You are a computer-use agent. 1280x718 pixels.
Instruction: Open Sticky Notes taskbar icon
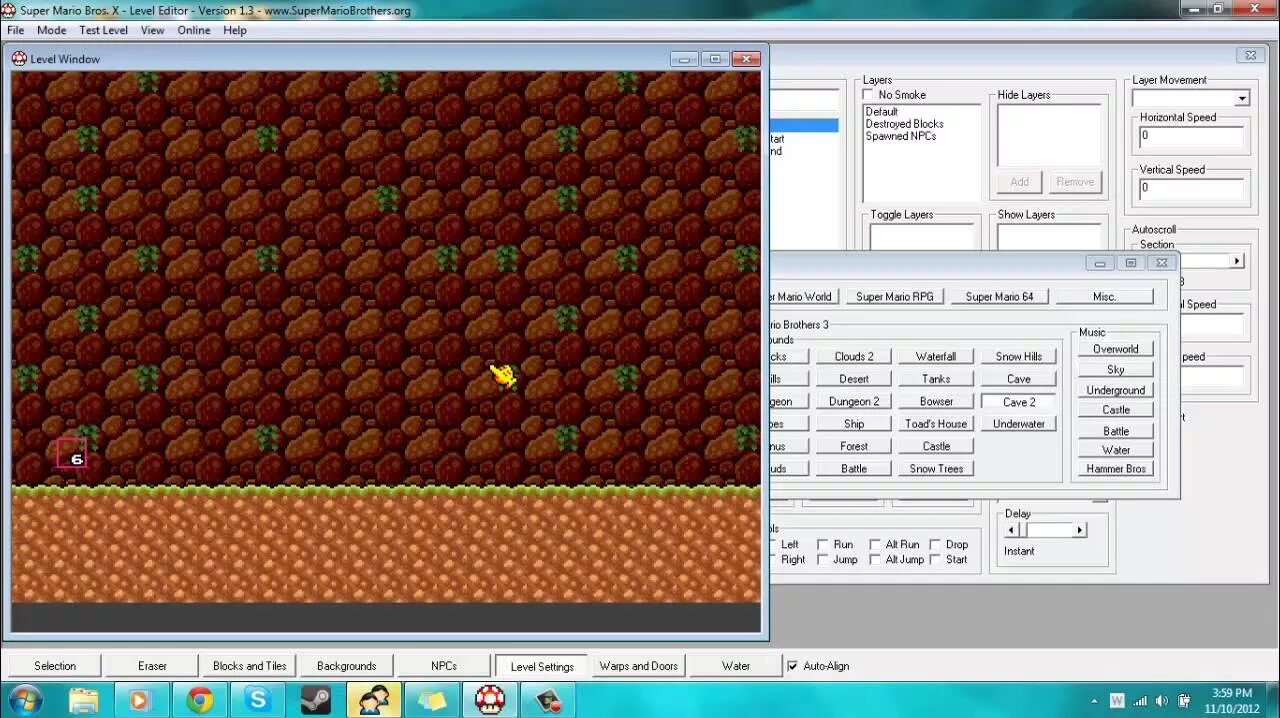coord(432,700)
